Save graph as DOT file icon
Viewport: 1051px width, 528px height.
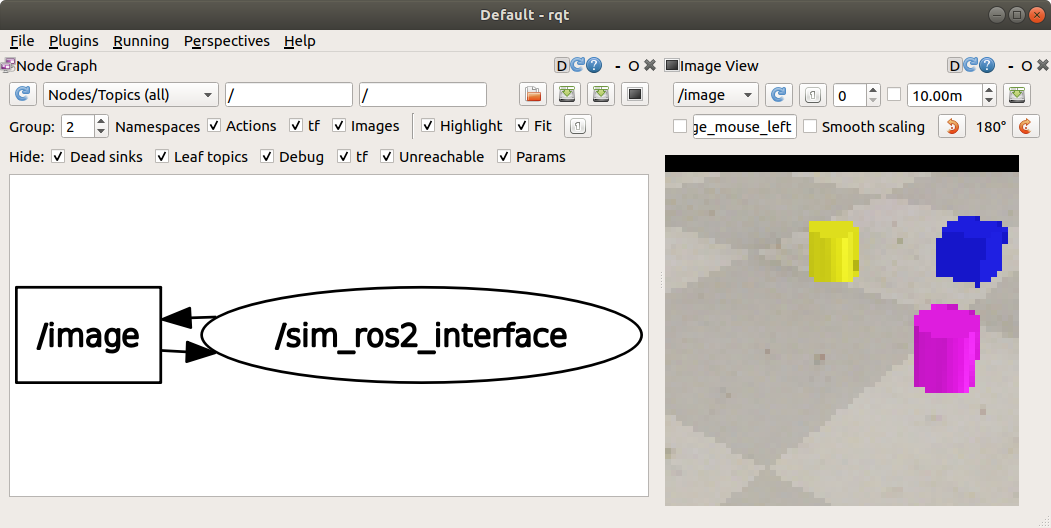click(x=567, y=94)
